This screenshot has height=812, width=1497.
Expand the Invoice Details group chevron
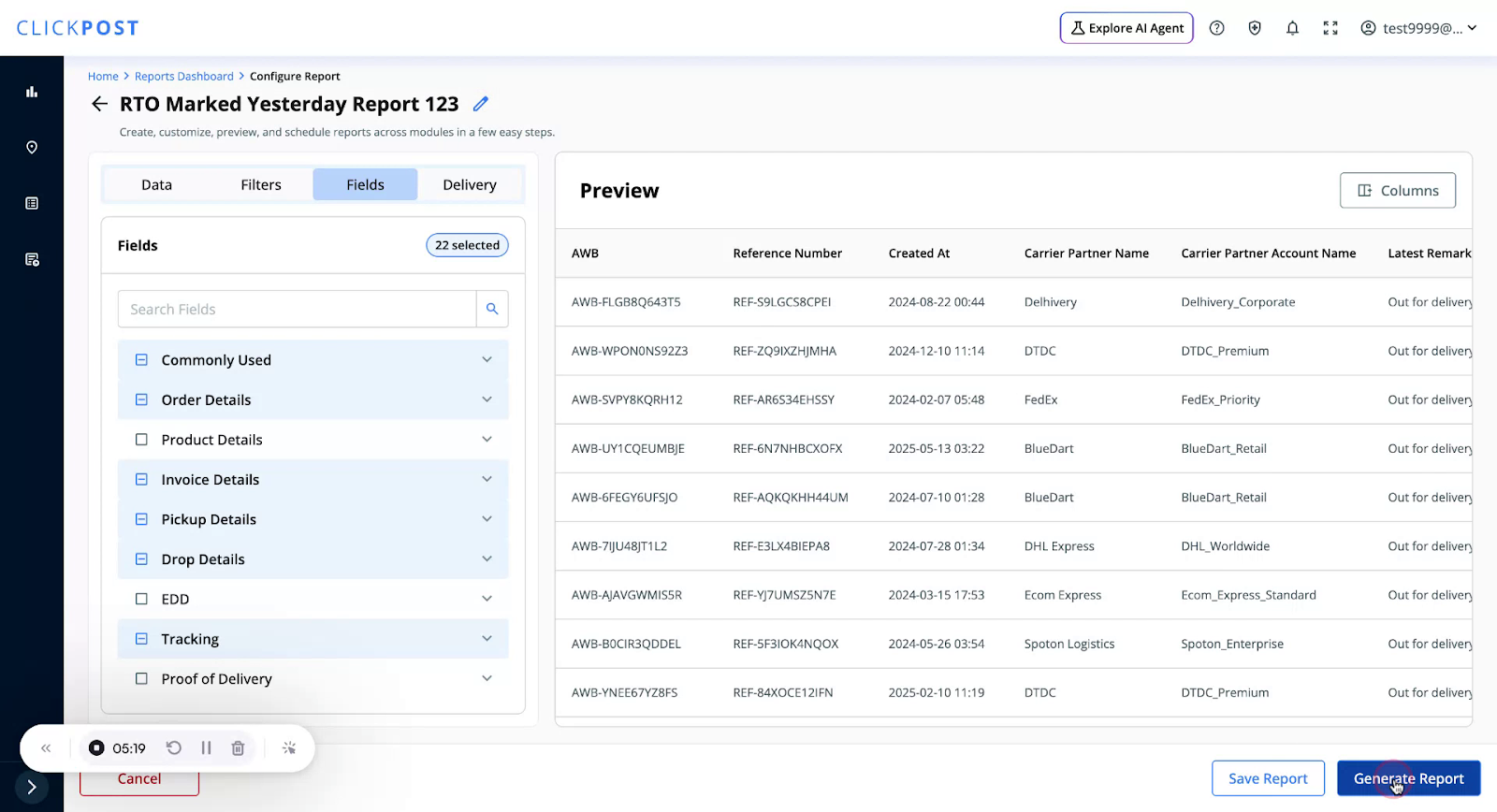click(x=487, y=479)
